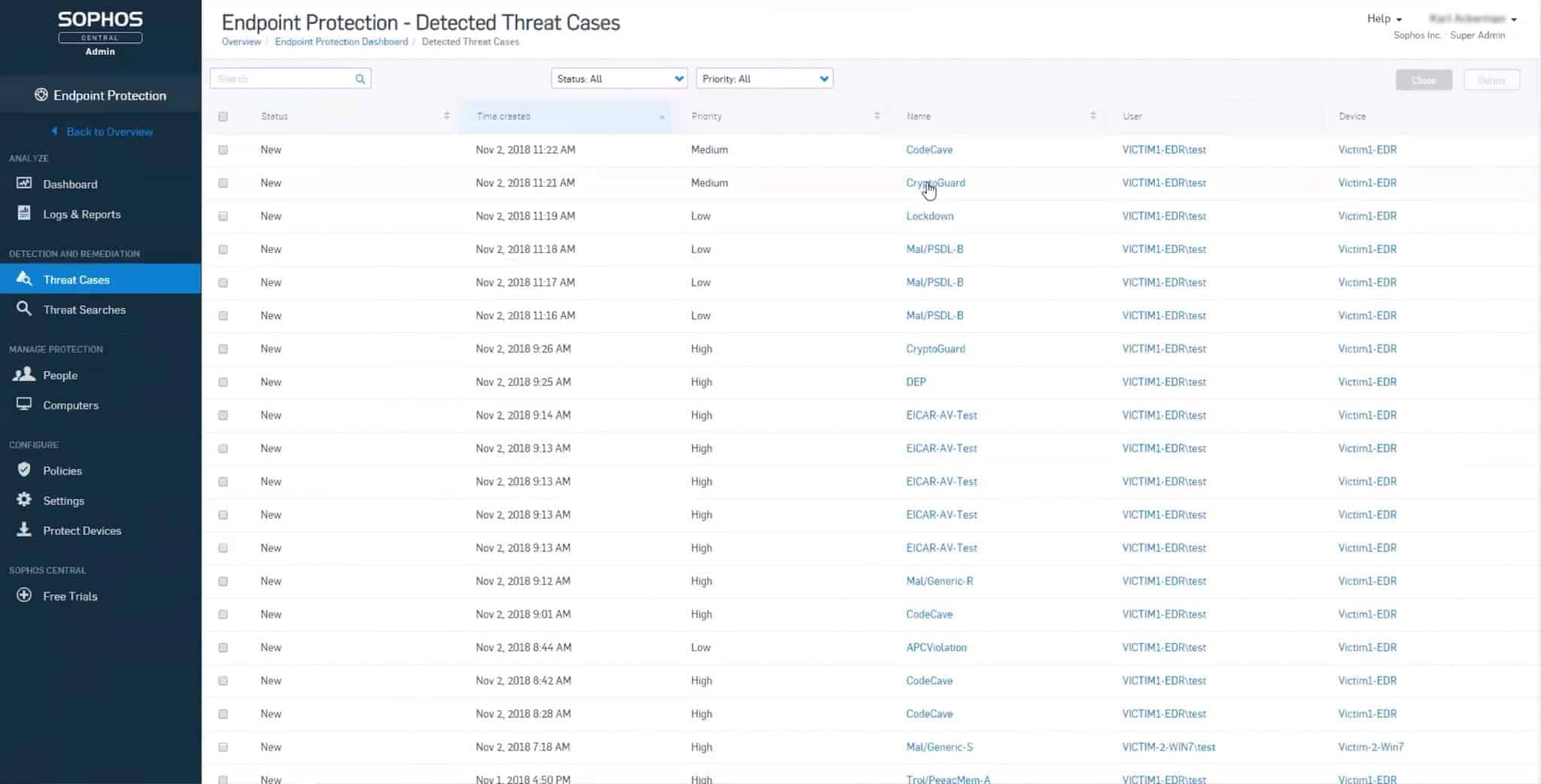The height and width of the screenshot is (784, 1541).
Task: Click the People section icon
Action: coord(23,375)
